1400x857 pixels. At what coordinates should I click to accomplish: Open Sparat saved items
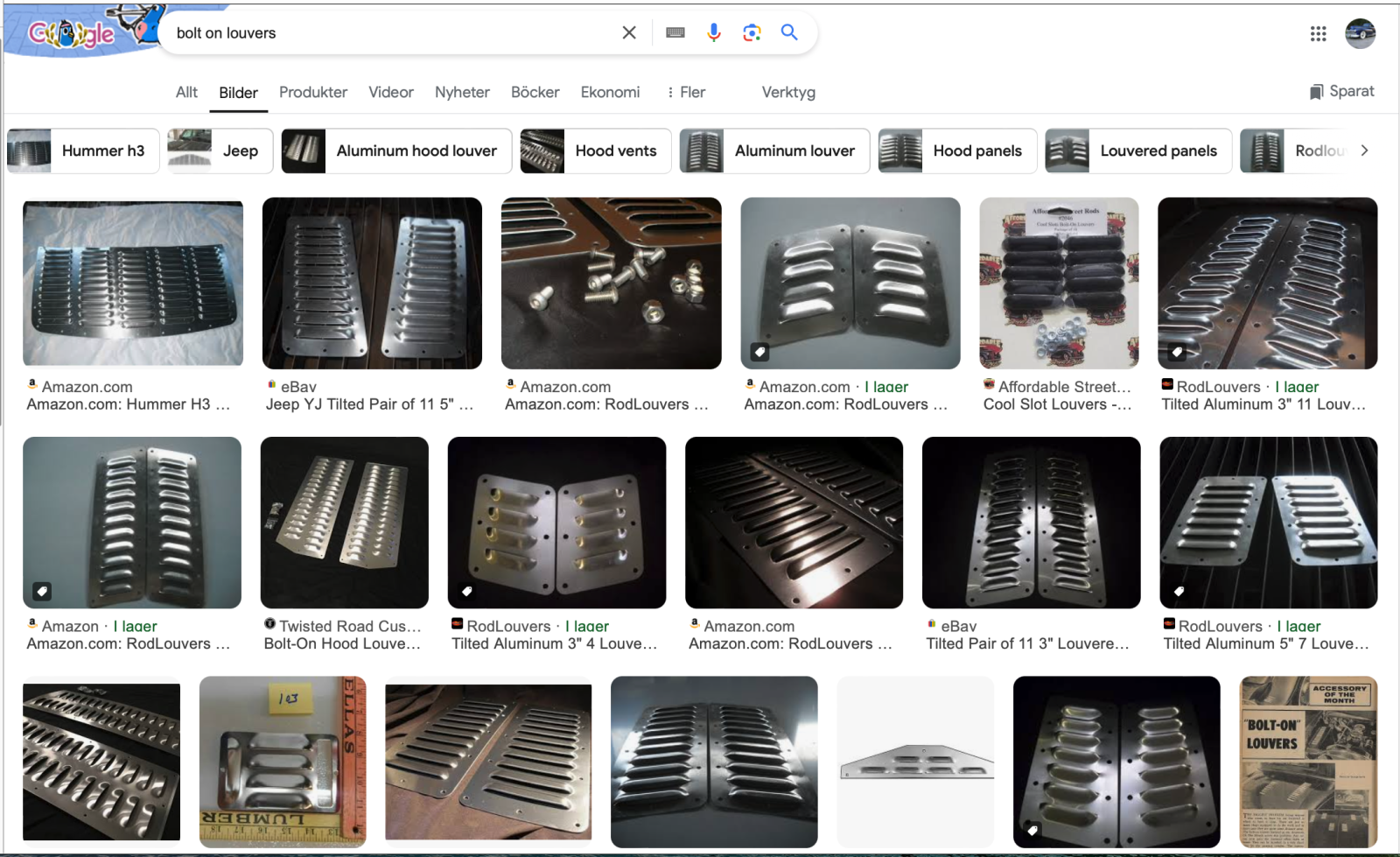point(1341,91)
